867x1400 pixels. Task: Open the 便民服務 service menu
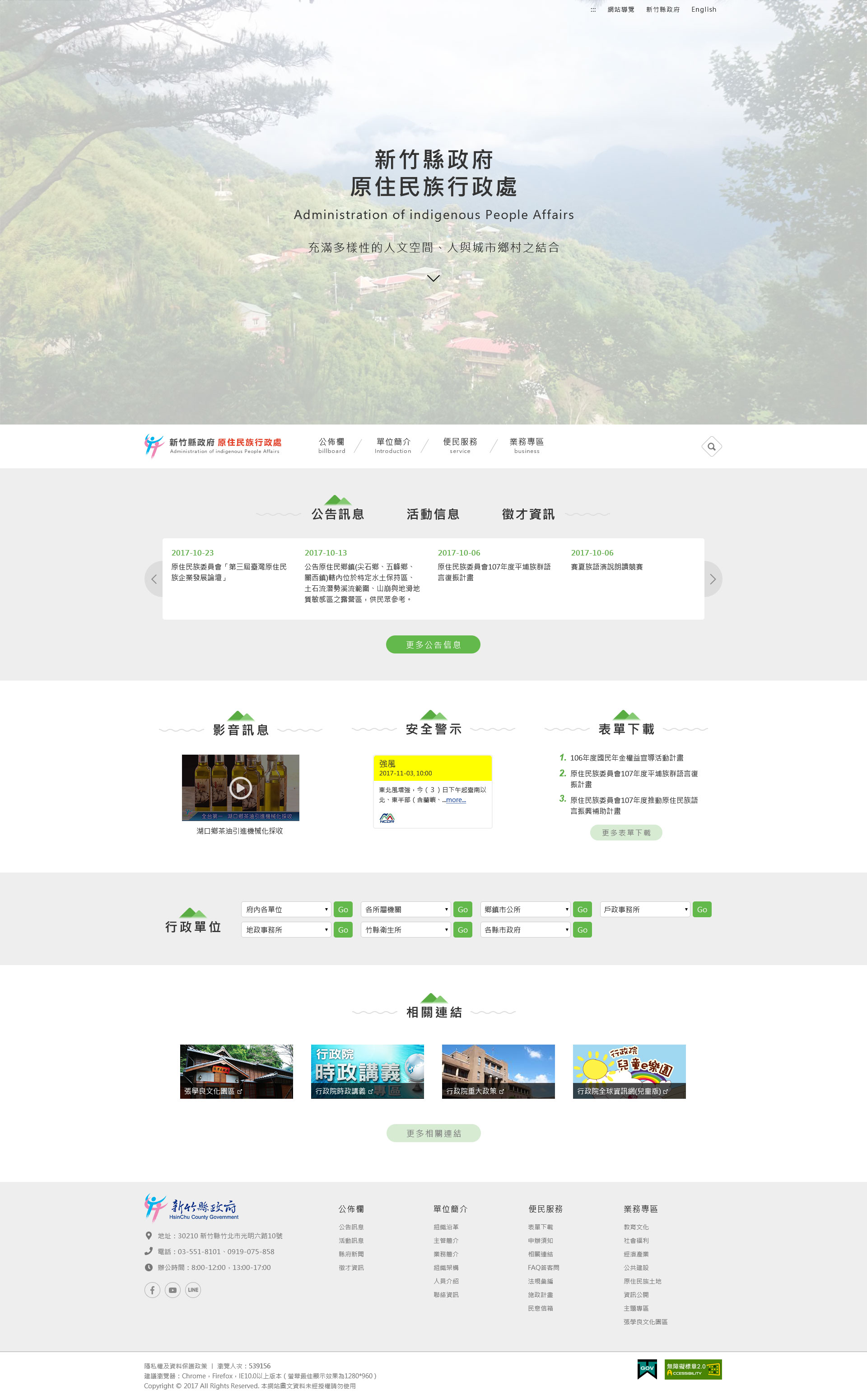click(x=460, y=445)
